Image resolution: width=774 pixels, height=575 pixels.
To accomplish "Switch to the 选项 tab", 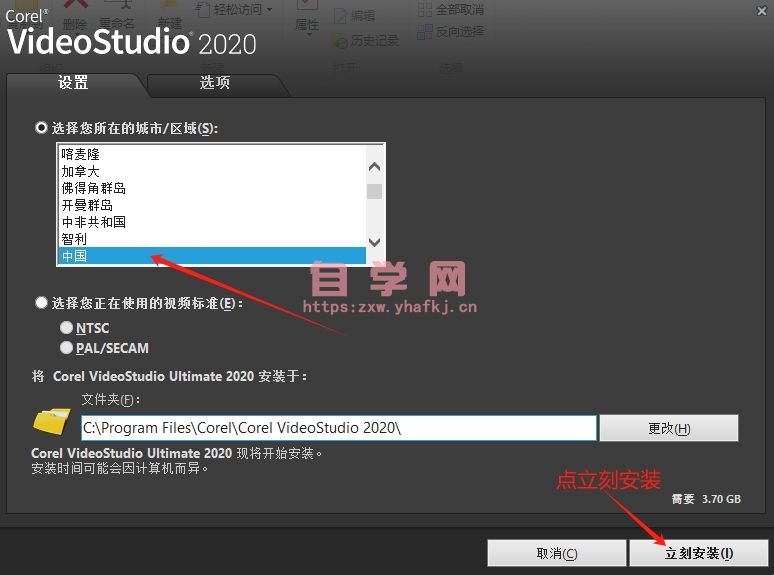I will pos(214,83).
